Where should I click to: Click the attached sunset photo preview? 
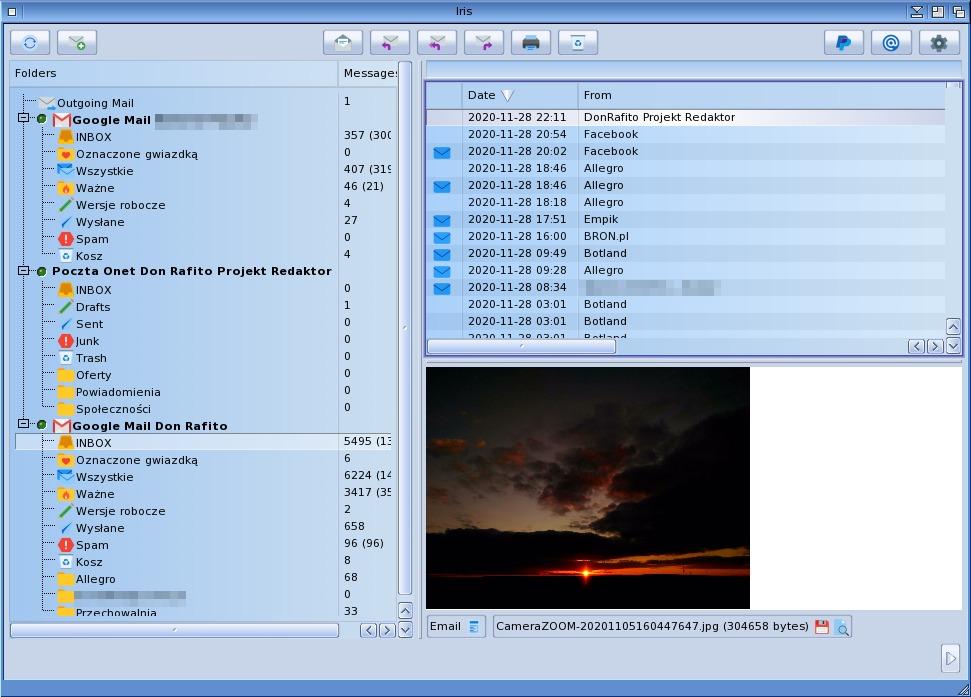(588, 488)
